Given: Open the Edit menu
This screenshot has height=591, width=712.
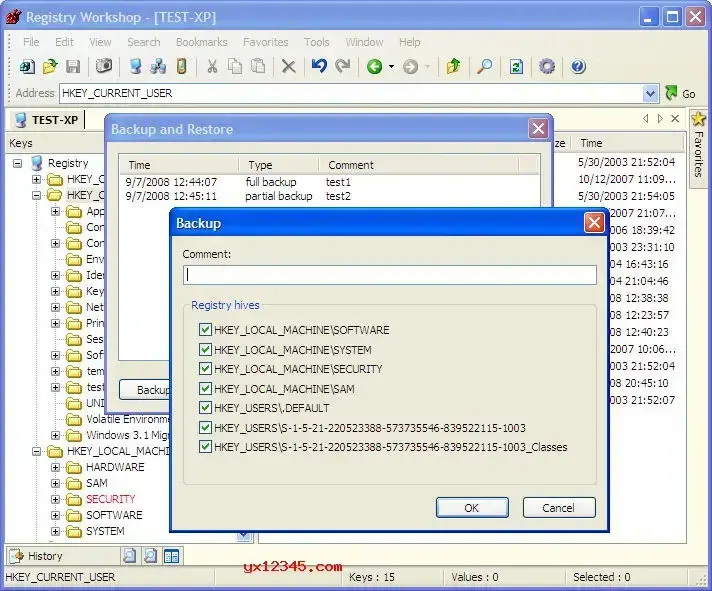Looking at the screenshot, I should point(64,42).
